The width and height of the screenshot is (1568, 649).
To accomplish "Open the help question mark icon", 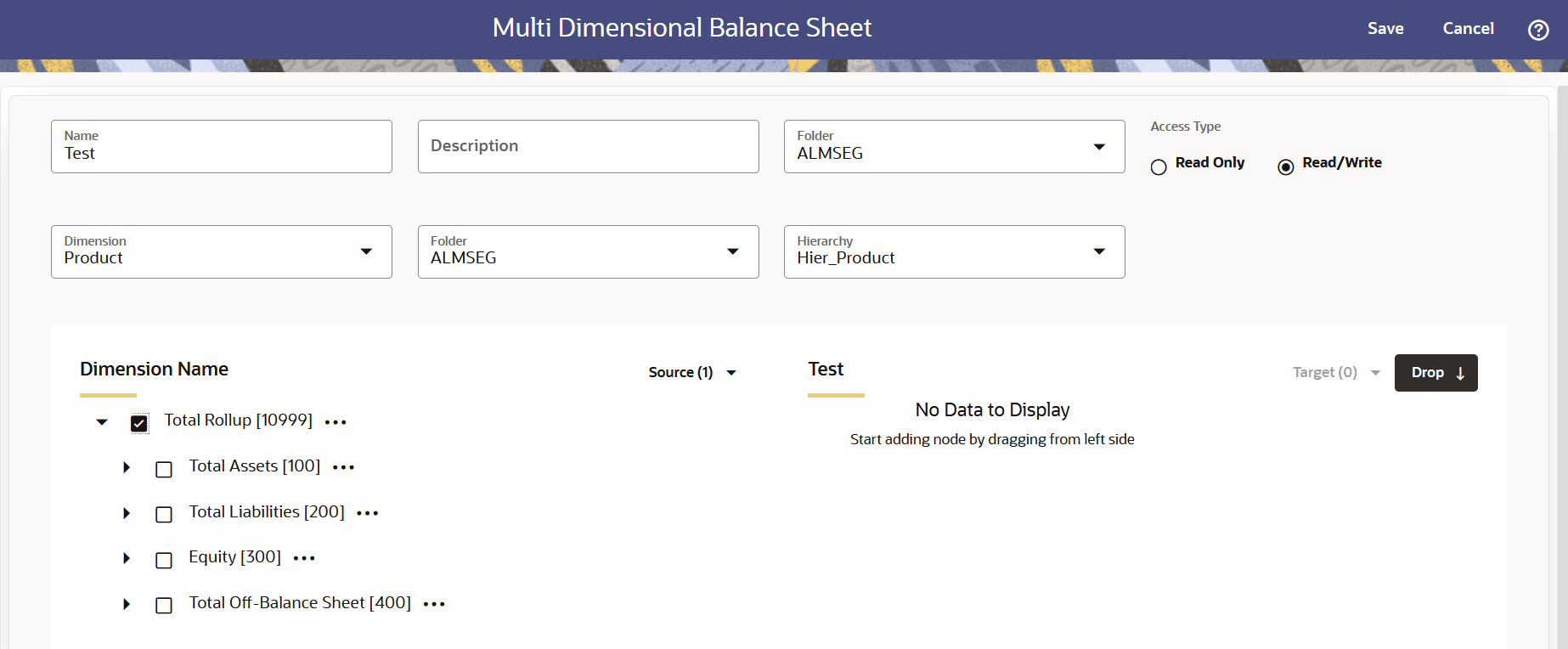I will coord(1538,30).
